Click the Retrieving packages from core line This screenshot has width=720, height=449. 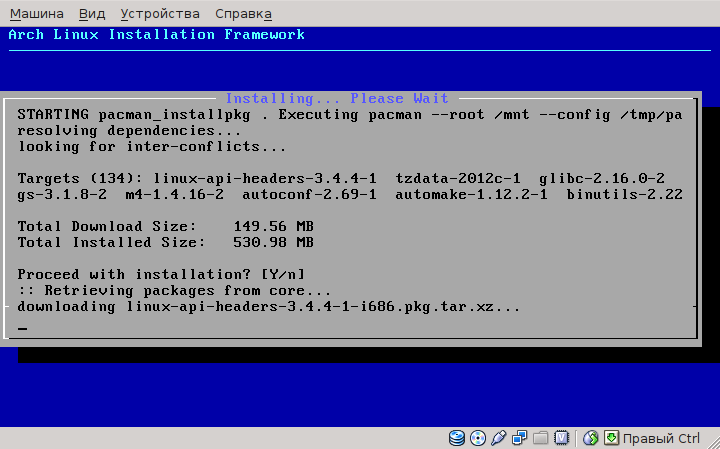[x=174, y=291]
